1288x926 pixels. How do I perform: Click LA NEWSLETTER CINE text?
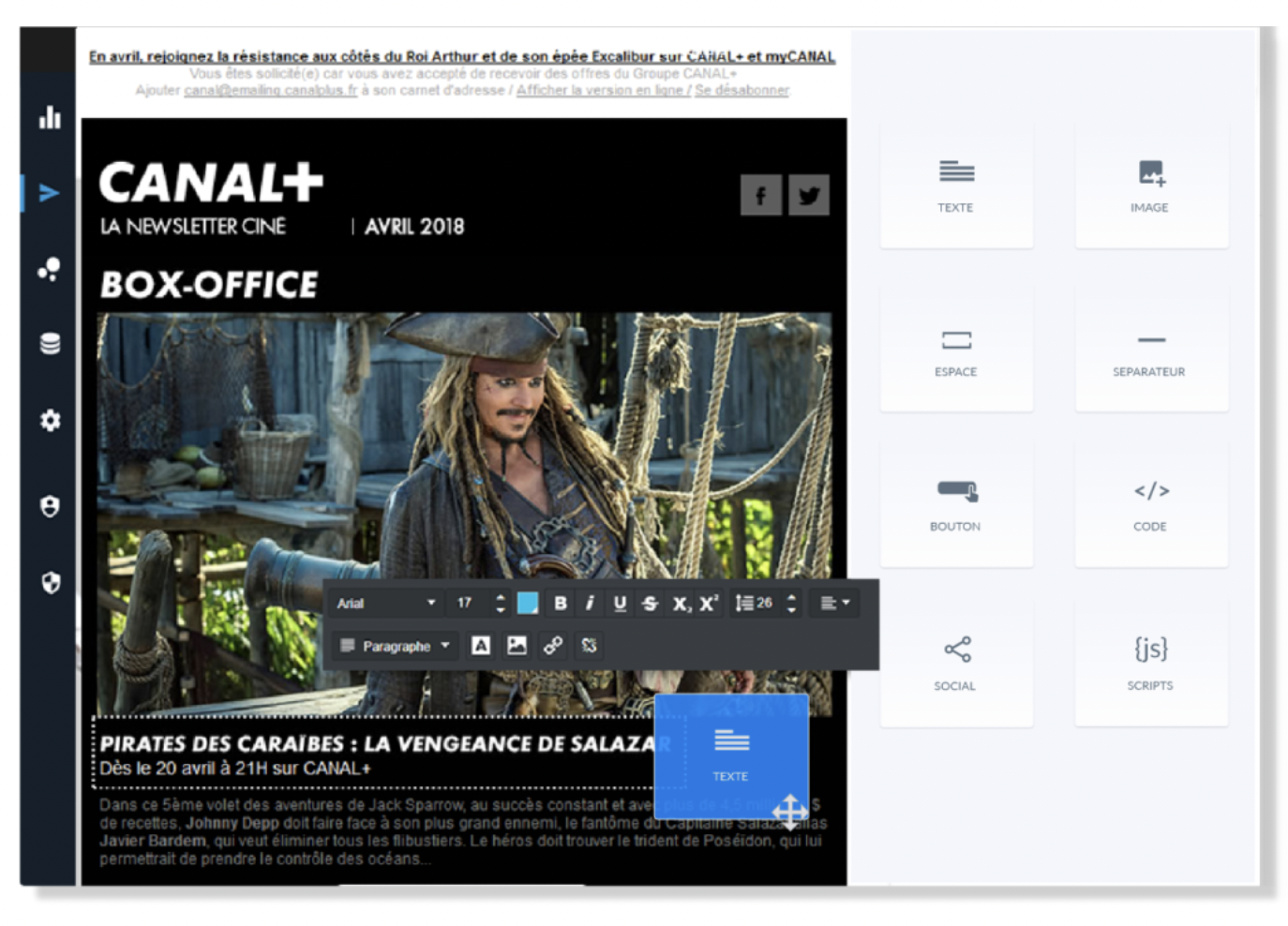click(x=193, y=227)
